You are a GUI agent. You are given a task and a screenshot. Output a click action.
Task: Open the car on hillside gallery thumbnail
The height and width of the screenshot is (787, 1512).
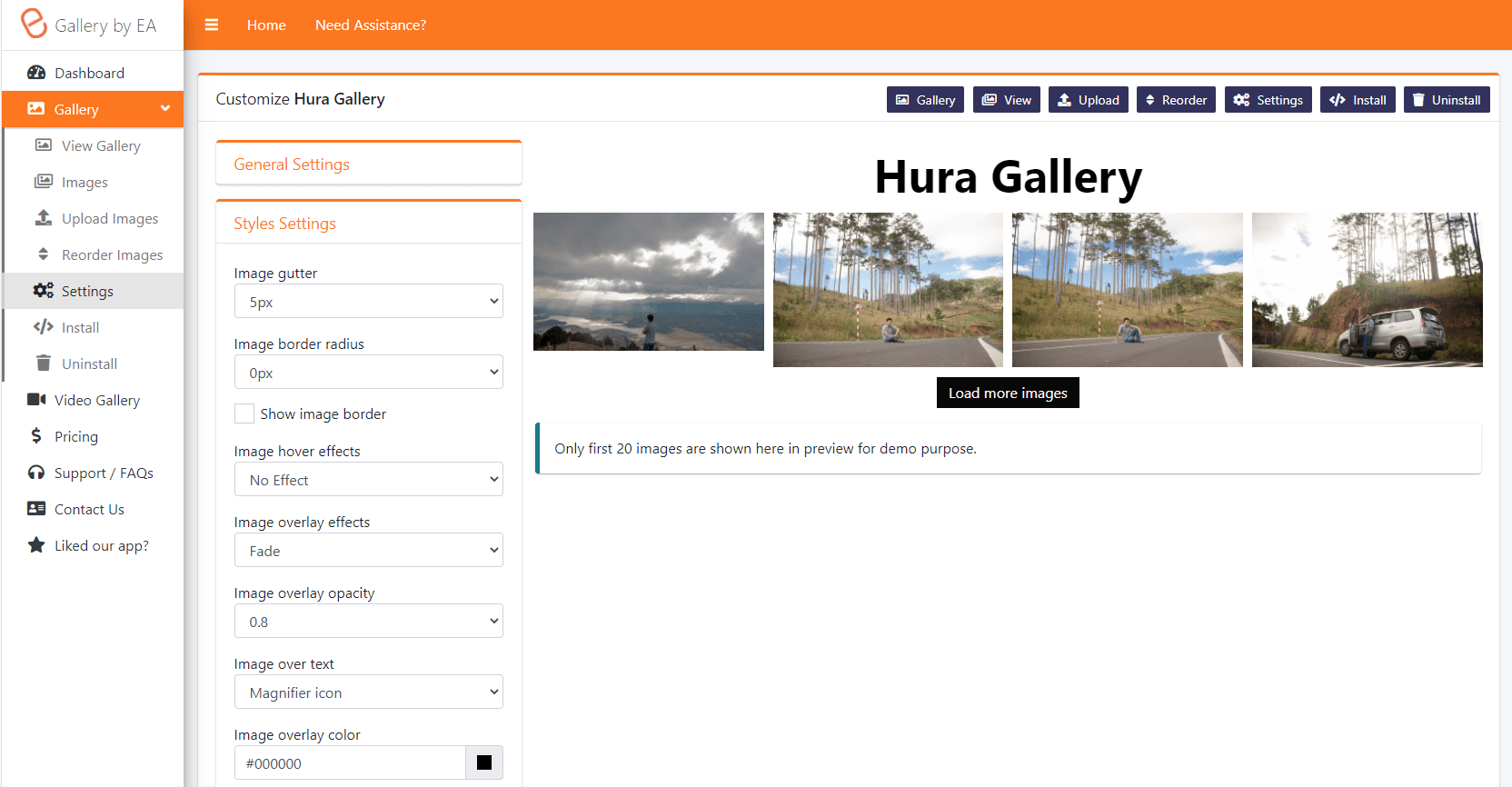click(x=1368, y=290)
